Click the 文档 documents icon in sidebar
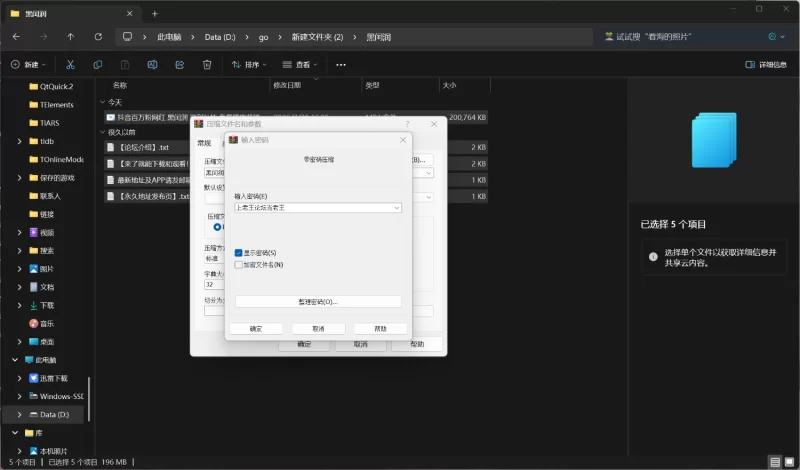The image size is (800, 470). pyautogui.click(x=34, y=287)
